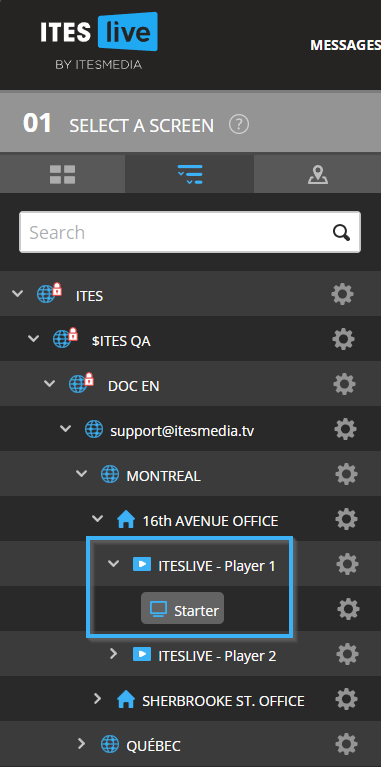Click the locked globe icon beside $ITES QA

click(66, 338)
